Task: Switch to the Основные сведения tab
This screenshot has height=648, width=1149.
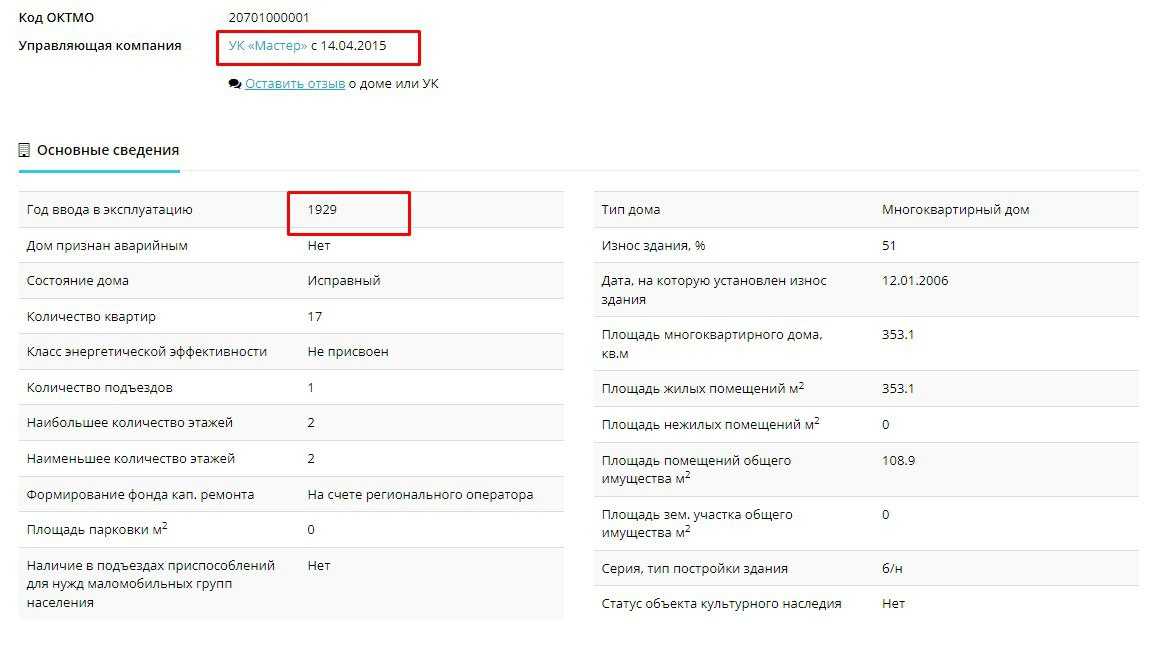Action: pyautogui.click(x=107, y=150)
